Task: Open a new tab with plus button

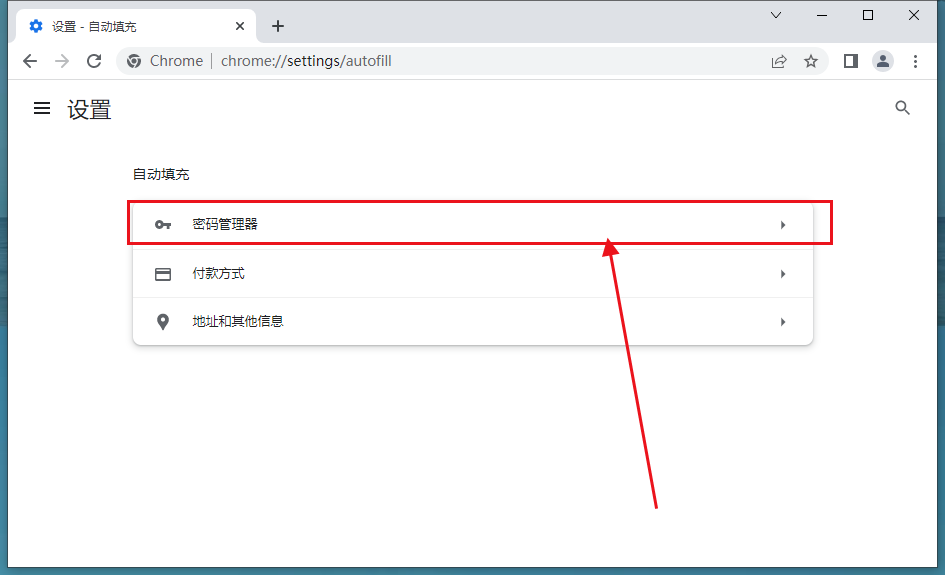Action: click(278, 26)
